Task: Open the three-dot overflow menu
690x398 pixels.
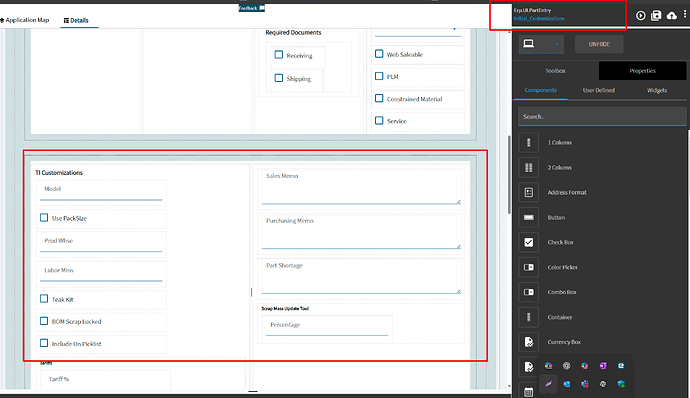Action: pyautogui.click(x=685, y=15)
